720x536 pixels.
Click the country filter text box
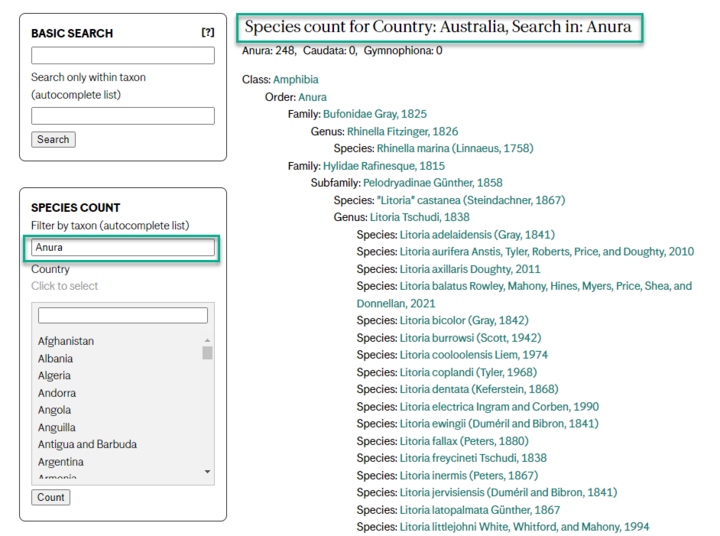[x=123, y=316]
